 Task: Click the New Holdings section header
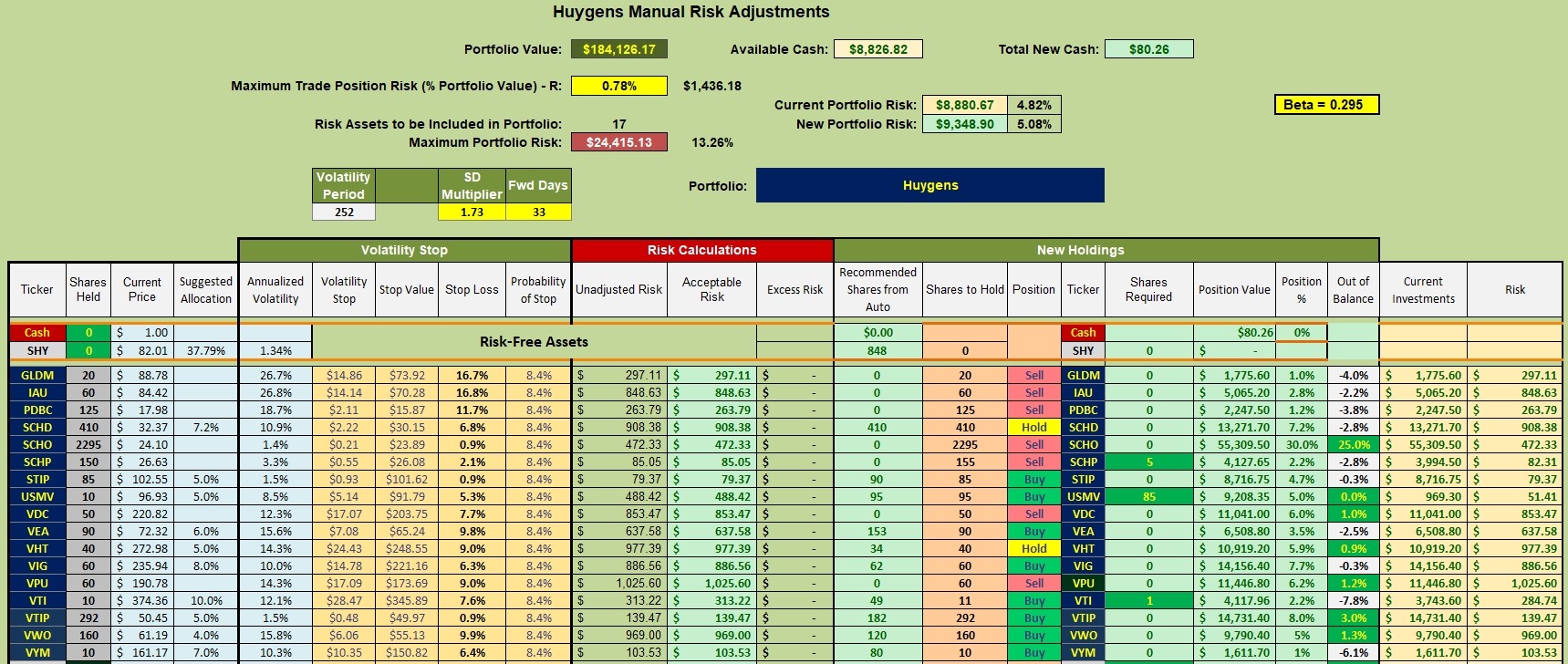pos(1106,250)
